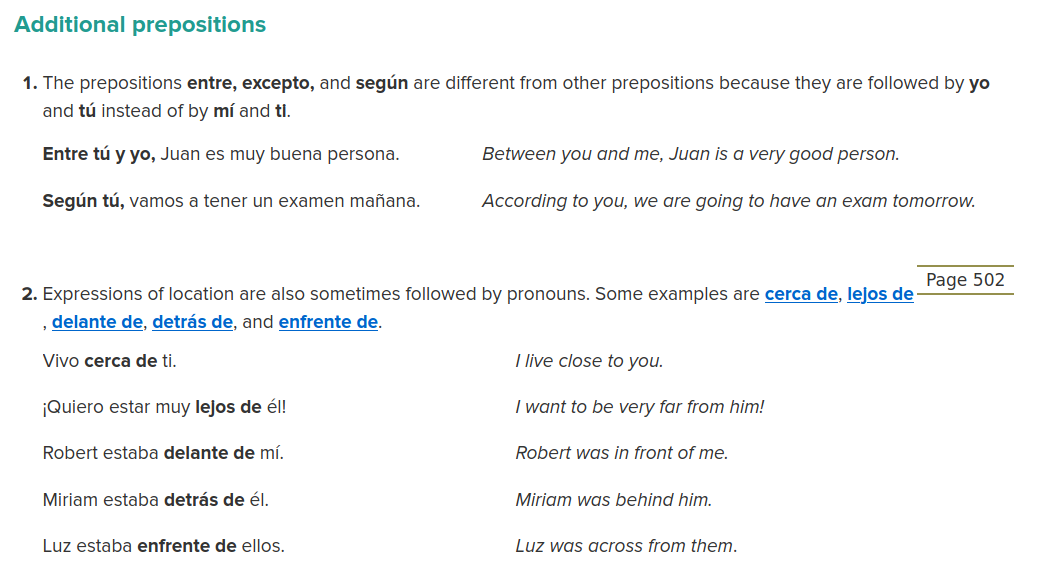Click the translation "According to you" sentence
Image resolution: width=1041 pixels, height=585 pixels.
click(728, 201)
